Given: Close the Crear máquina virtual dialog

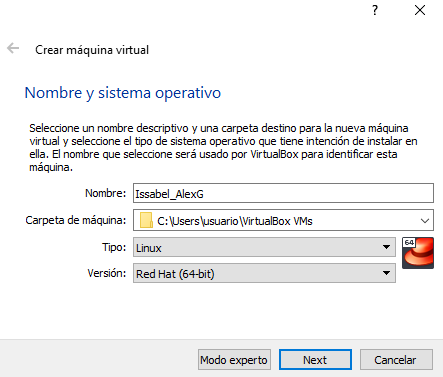Looking at the screenshot, I should click(420, 10).
